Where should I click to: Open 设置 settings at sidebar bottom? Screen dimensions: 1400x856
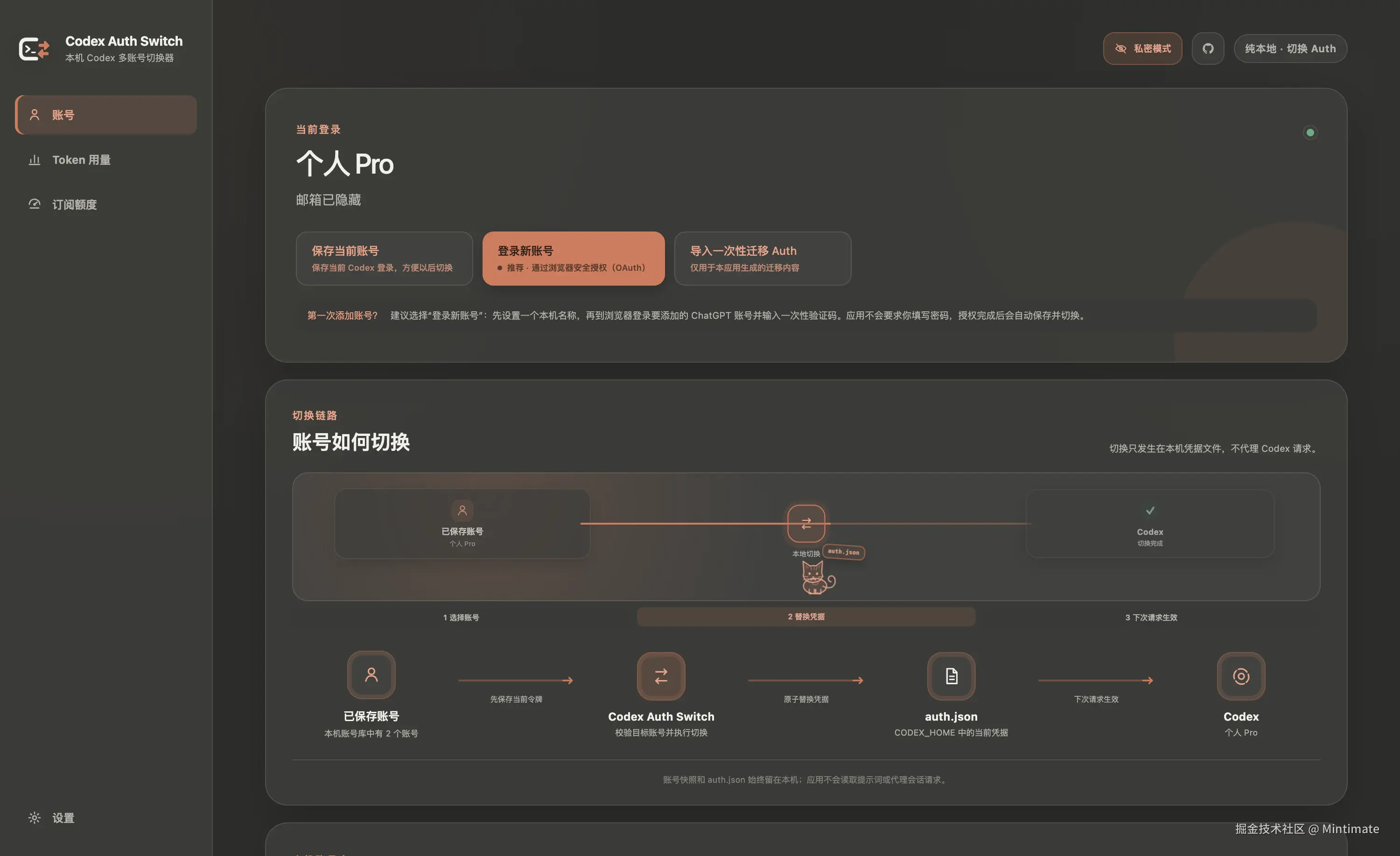(x=106, y=818)
